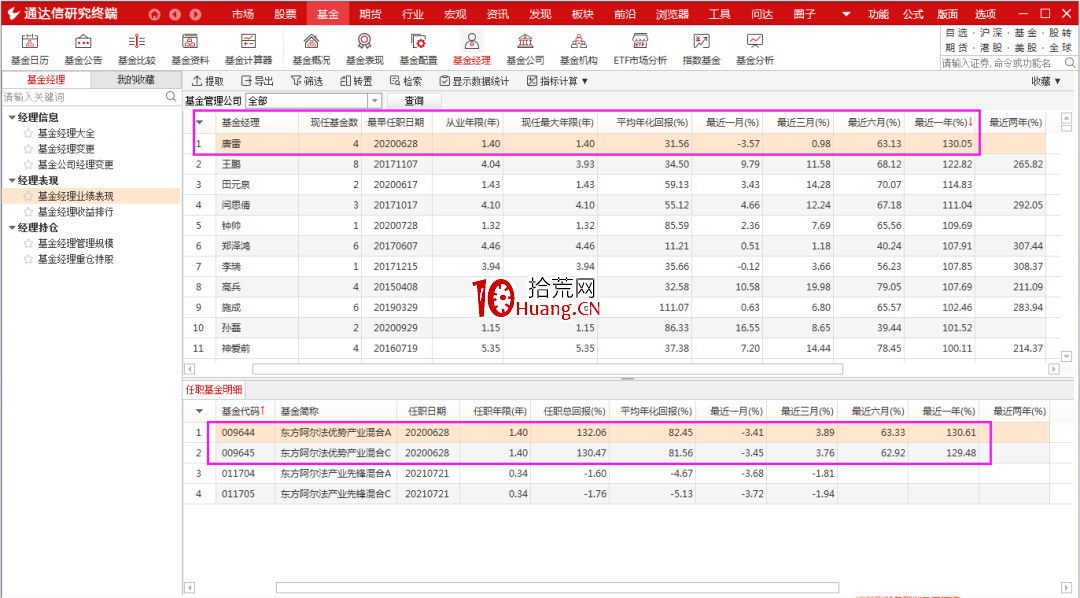Sort the manager table by 从业年限(年)
Screen dimensions: 1080x598
pos(472,123)
